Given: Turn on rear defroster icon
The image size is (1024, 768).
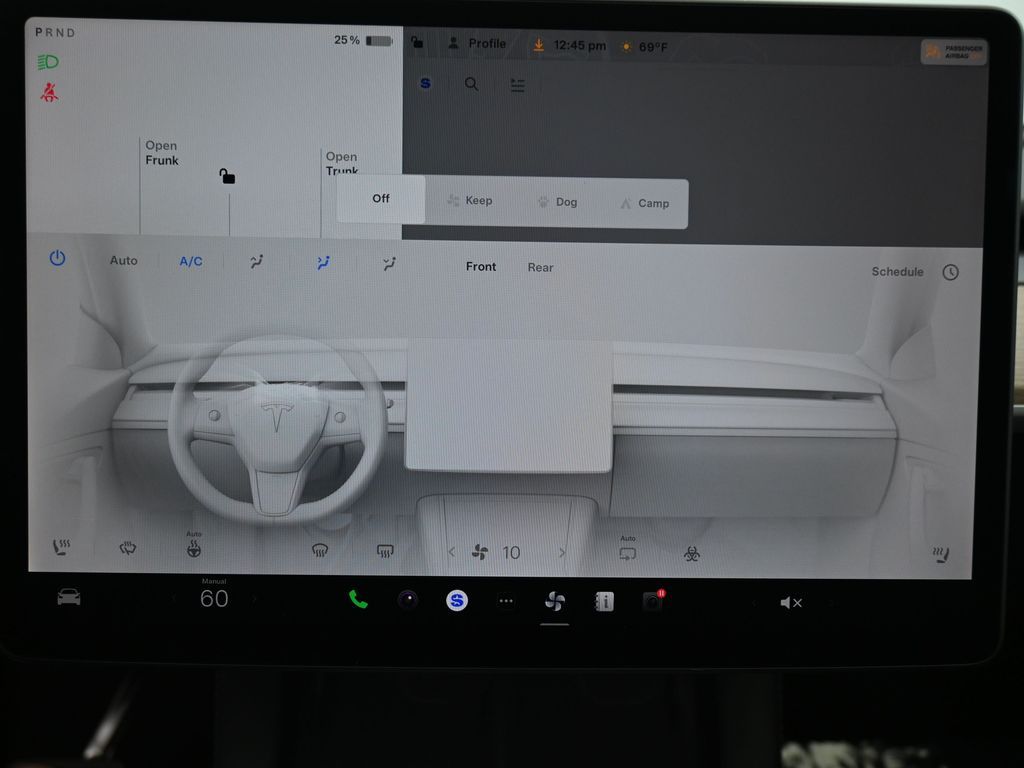Looking at the screenshot, I should tap(384, 551).
